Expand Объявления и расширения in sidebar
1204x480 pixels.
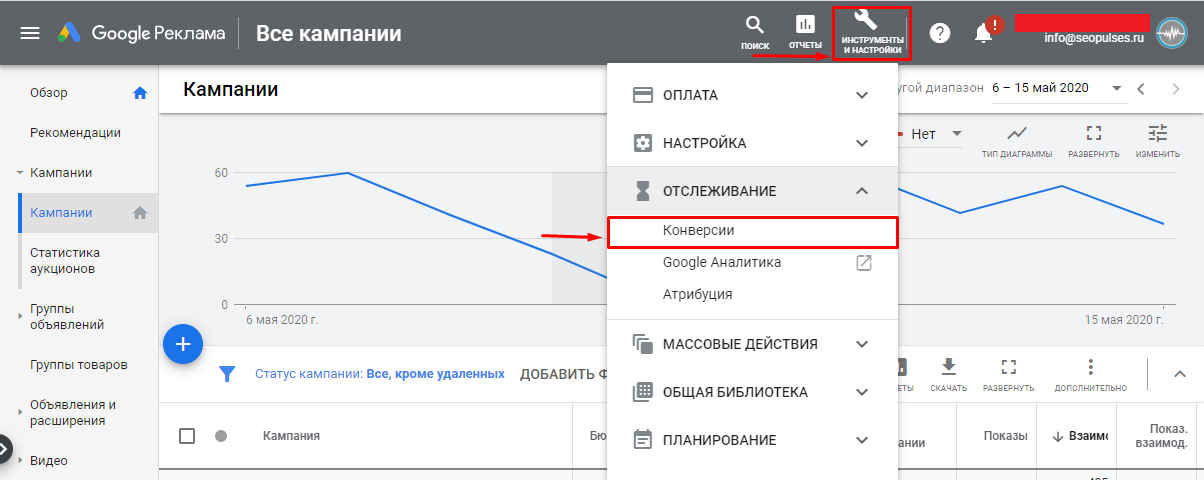click(20, 412)
